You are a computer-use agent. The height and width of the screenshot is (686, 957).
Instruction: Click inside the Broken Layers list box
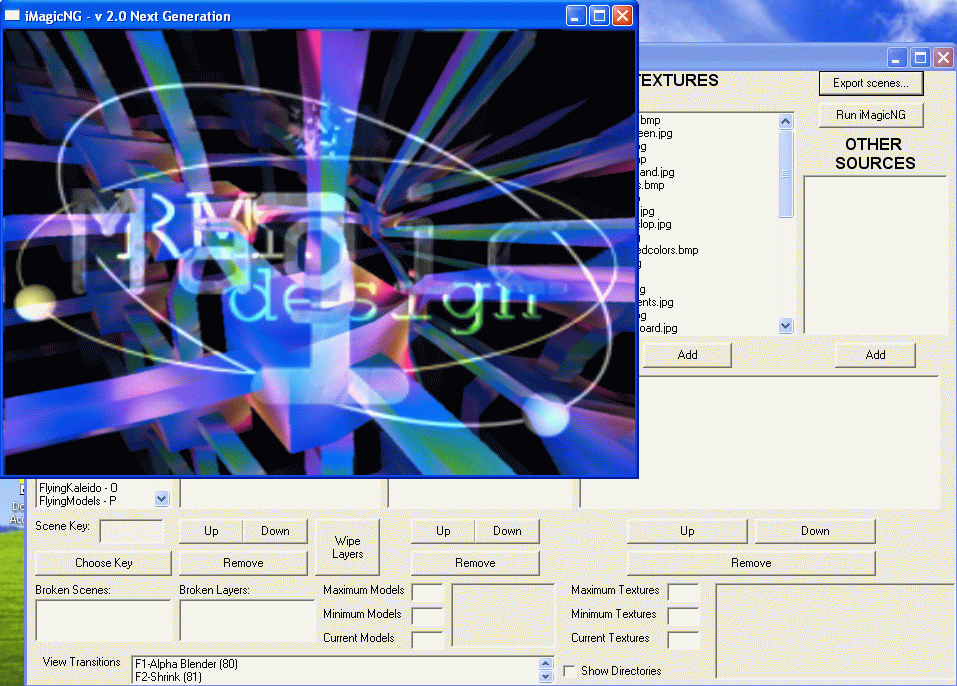(x=247, y=621)
